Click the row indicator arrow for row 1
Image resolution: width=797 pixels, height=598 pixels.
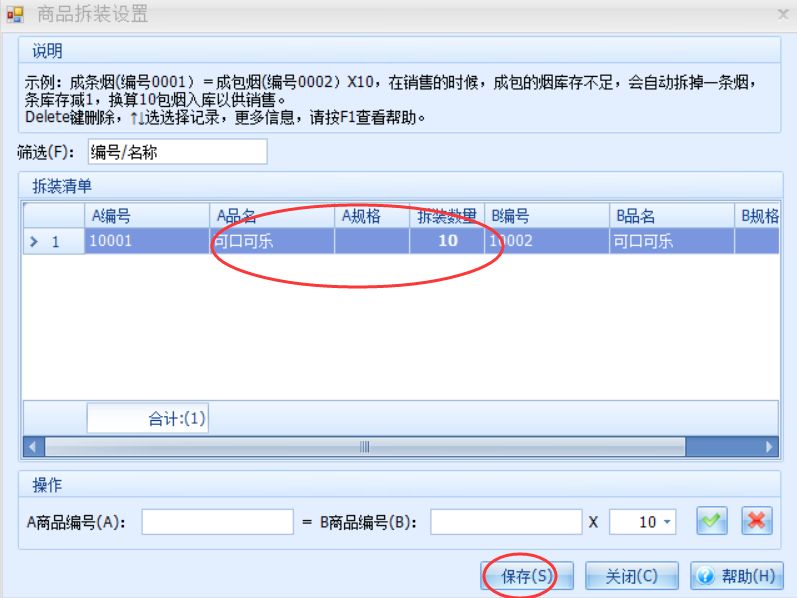point(34,241)
